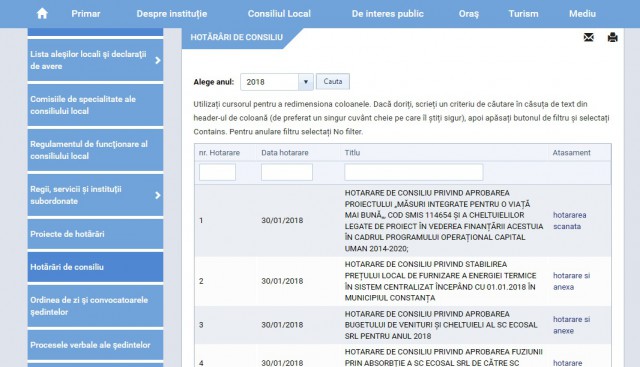The image size is (640, 367).
Task: Open the Primar menu
Action: 86,14
